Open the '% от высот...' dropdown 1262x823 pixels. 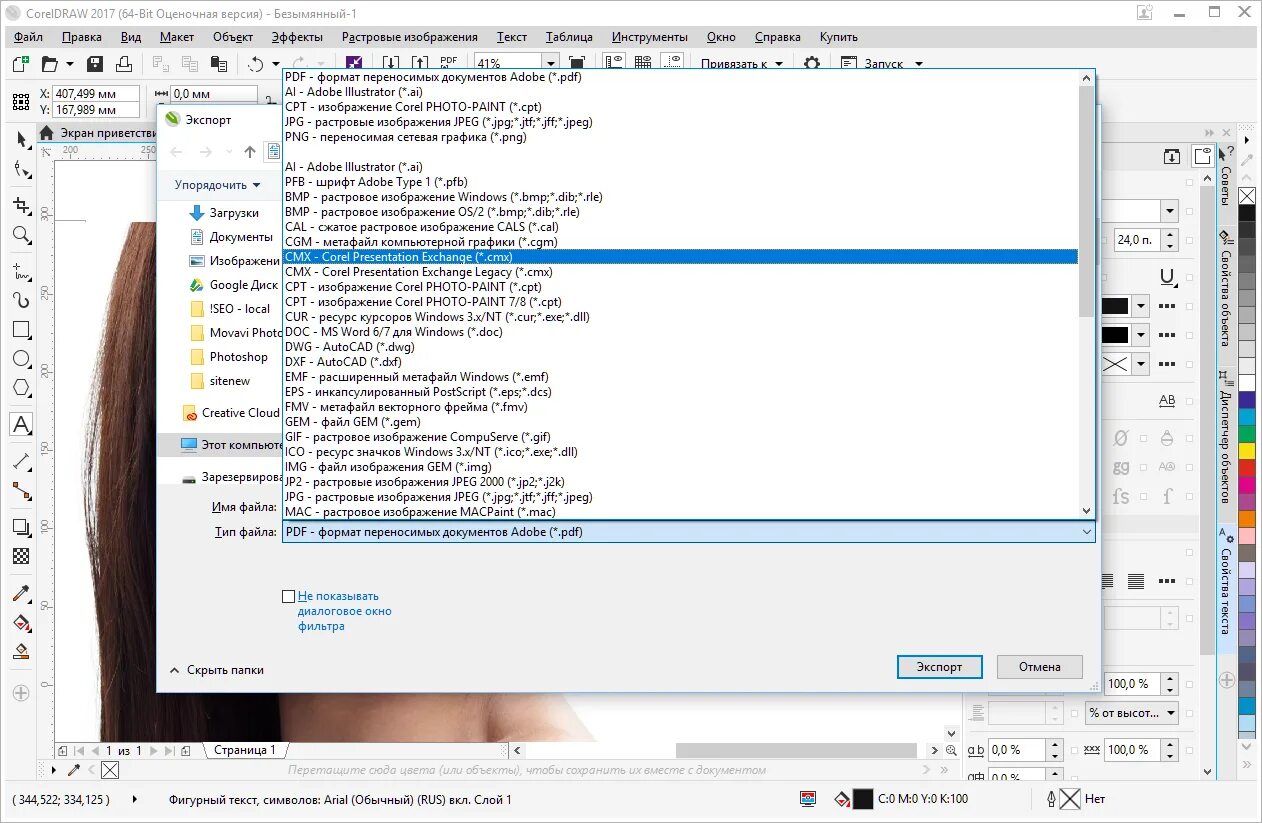pyautogui.click(x=1132, y=713)
